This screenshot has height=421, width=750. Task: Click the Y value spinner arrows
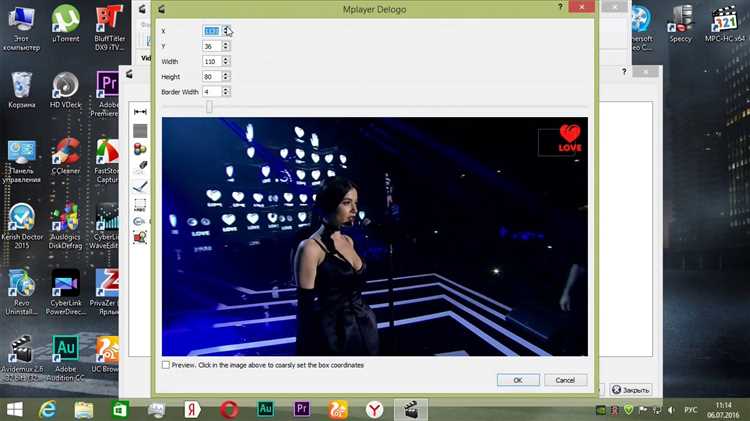pos(226,46)
